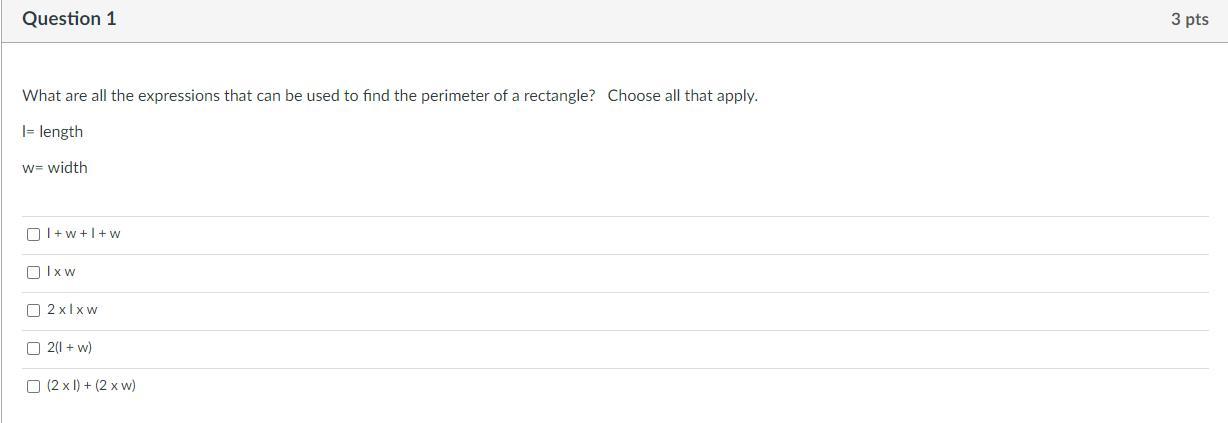Click the 'w= width' definition line
Screen dimensions: 1228x423
[55, 168]
